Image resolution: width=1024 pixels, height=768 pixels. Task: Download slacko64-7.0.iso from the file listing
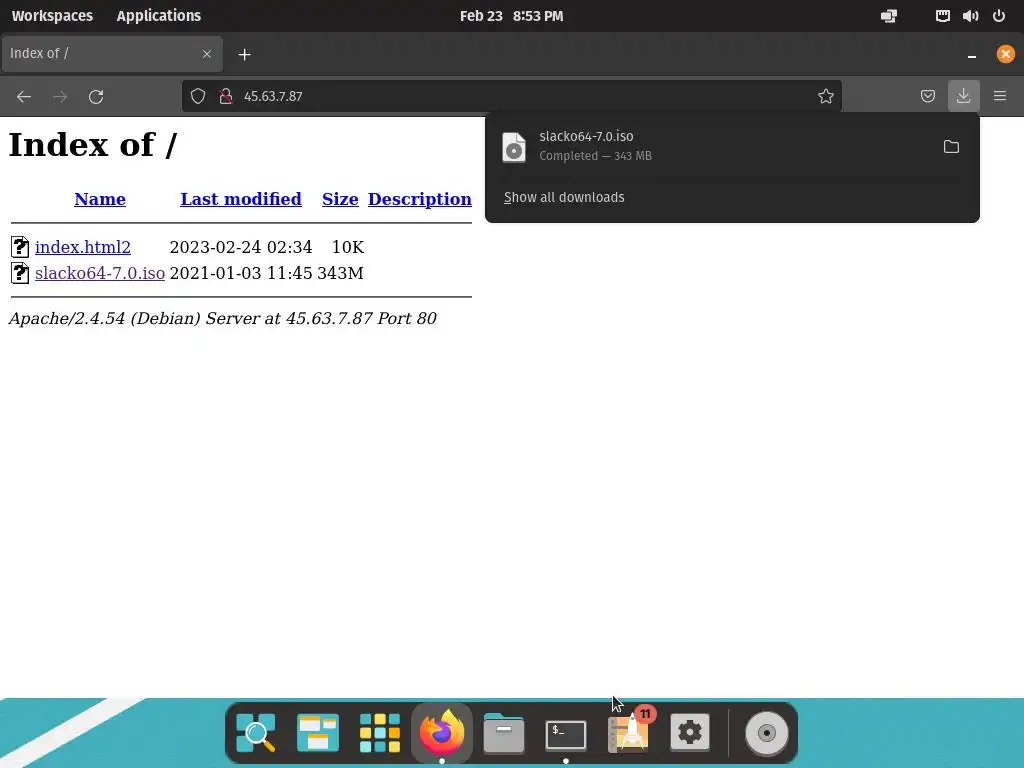pos(100,273)
